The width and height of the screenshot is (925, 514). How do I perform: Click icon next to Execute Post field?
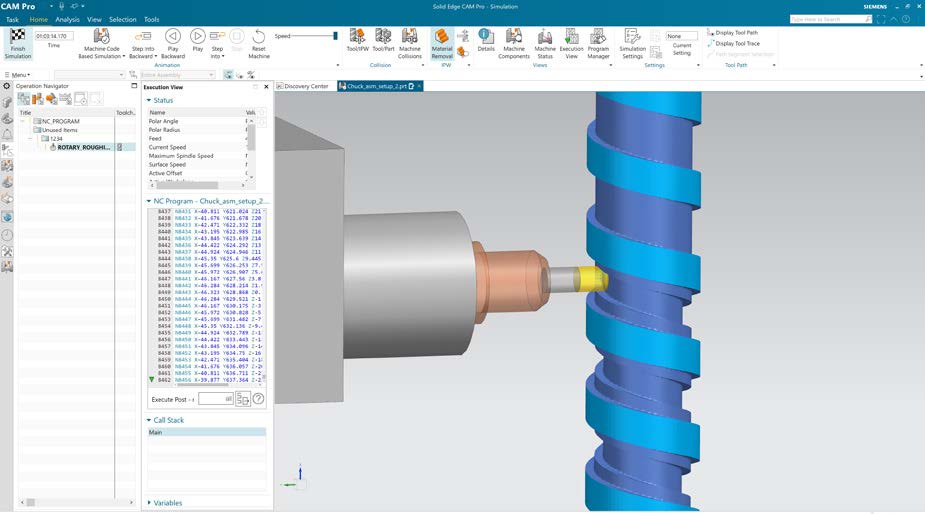[242, 399]
